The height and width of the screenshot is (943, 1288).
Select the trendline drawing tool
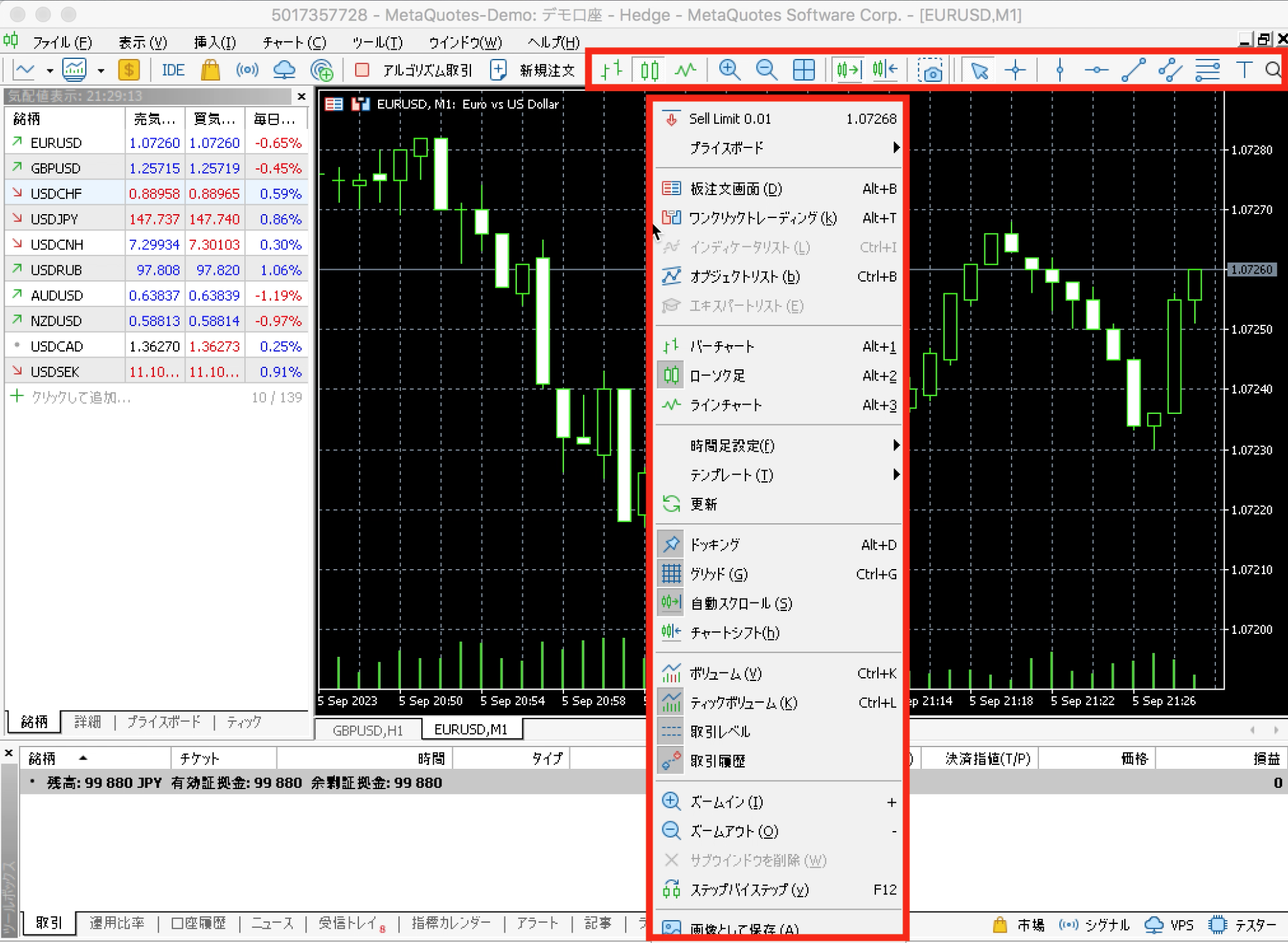coord(1133,69)
